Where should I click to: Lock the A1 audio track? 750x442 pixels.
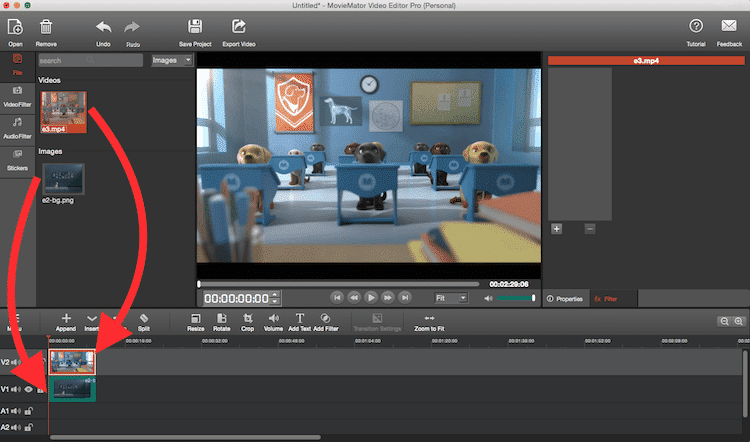[29, 411]
